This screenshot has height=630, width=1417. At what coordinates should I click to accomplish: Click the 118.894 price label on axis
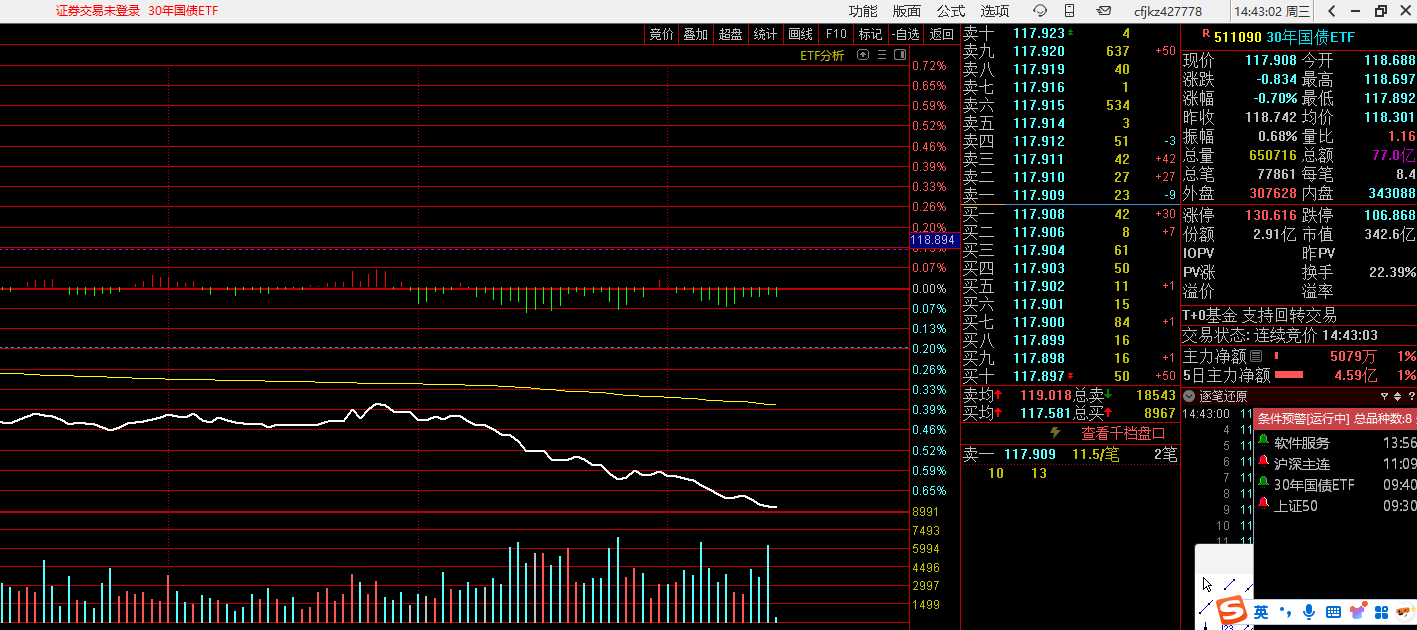[934, 240]
